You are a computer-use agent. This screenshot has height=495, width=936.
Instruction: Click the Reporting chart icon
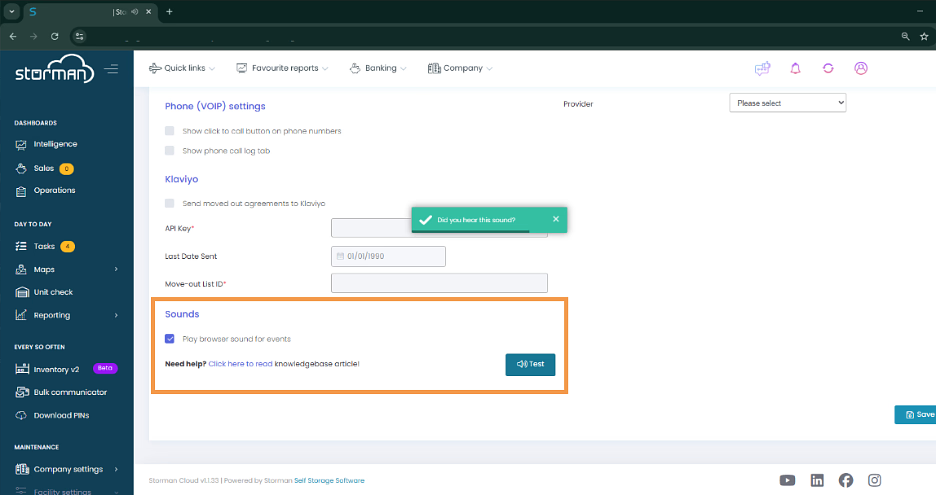(21, 315)
